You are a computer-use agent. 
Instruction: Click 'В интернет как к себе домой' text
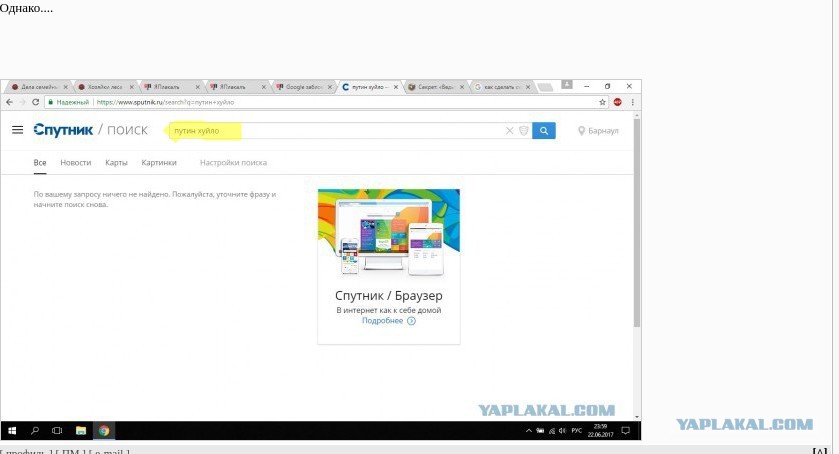(389, 310)
